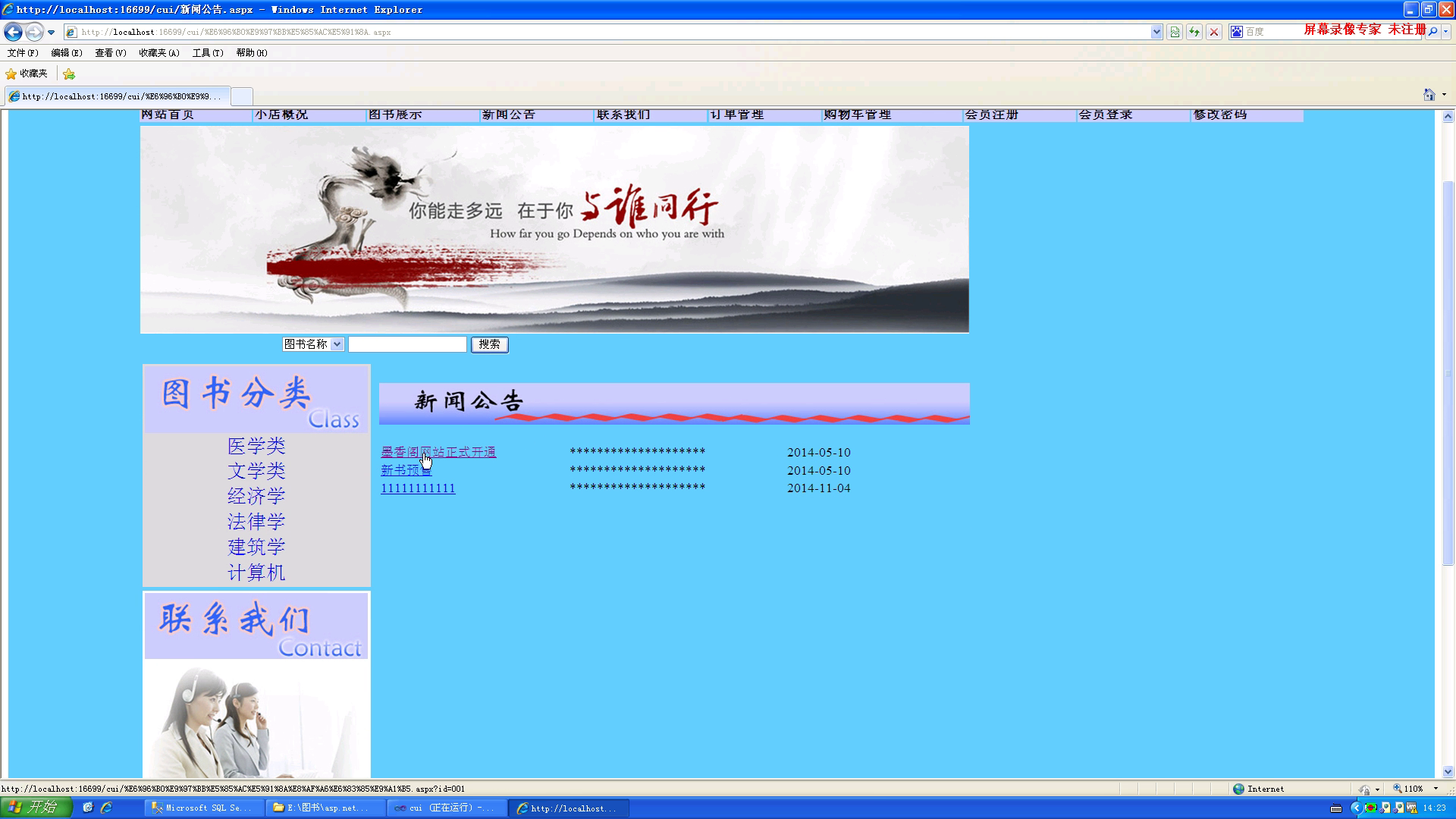Open 修改密码 navigation item
Viewport: 1456px width, 819px height.
(1220, 115)
